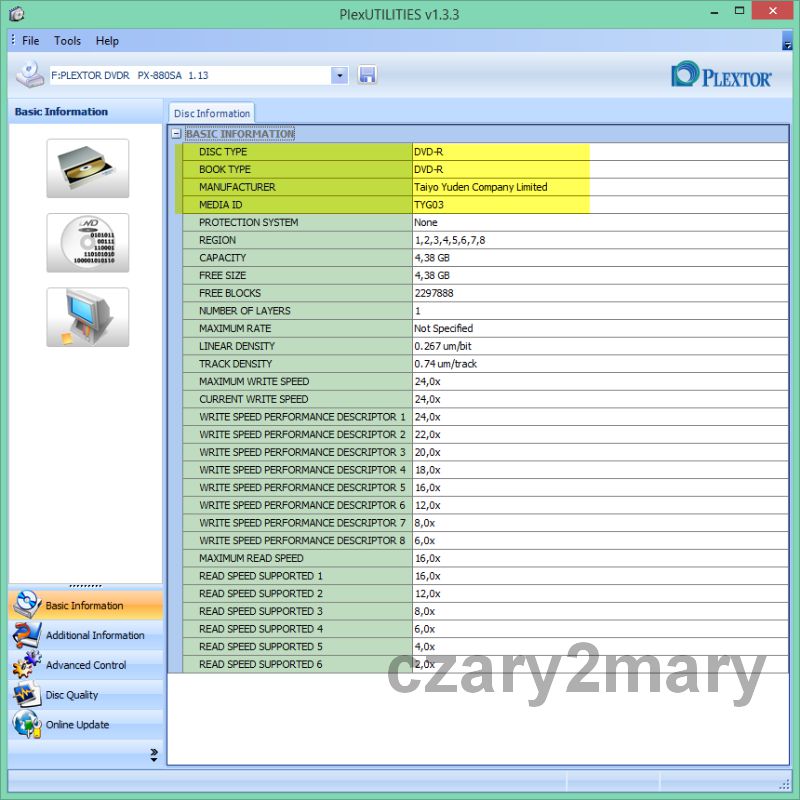
Task: Open the Help menu
Action: pos(107,41)
